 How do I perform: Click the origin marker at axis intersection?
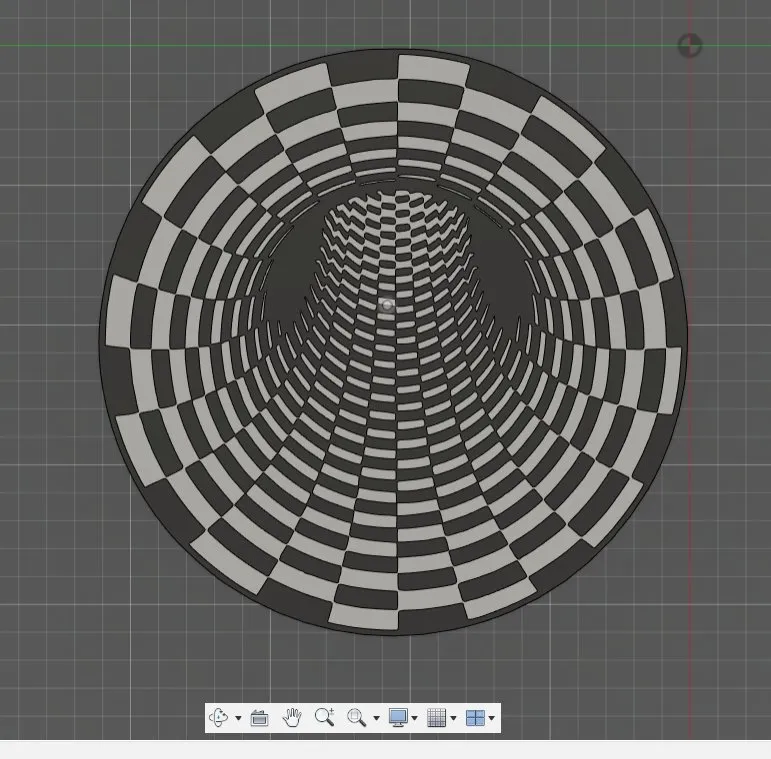[690, 46]
